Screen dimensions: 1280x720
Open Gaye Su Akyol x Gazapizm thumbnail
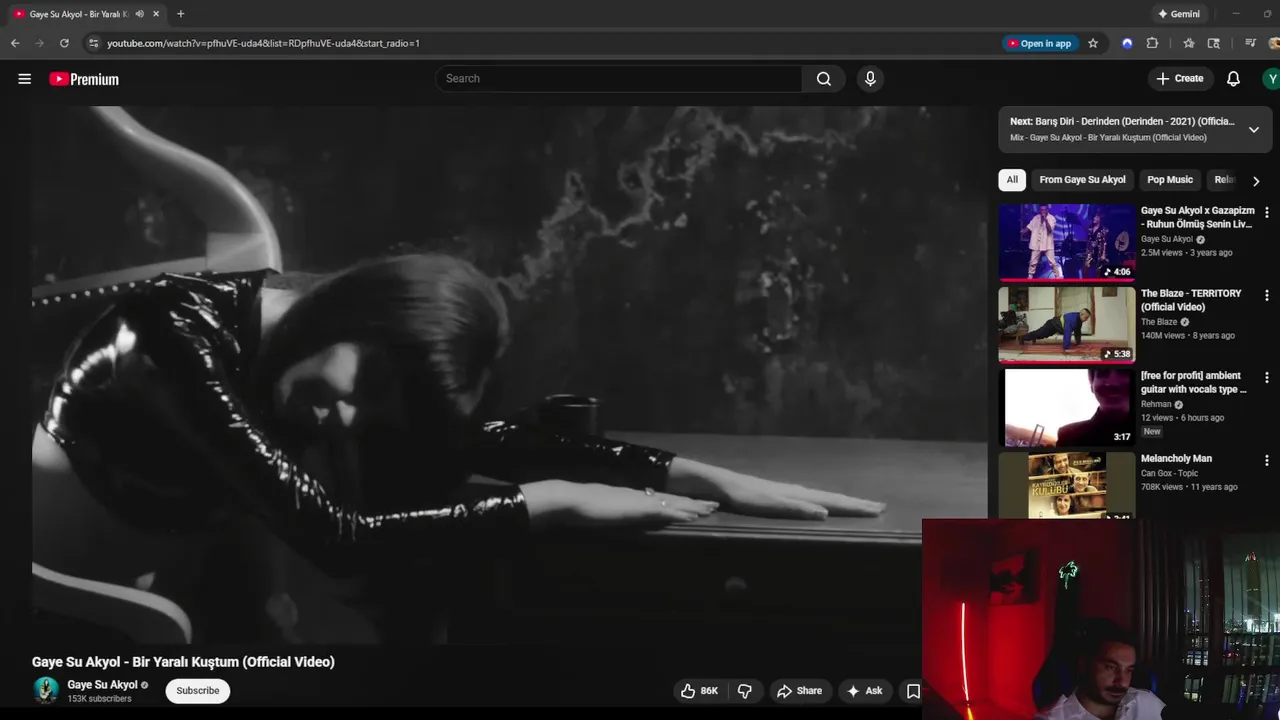(1067, 242)
